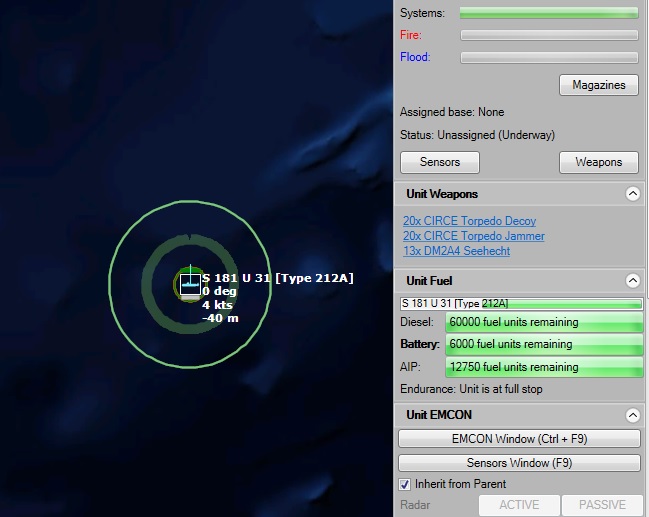Select the S 181 U 31 fuel bar entry

521,304
